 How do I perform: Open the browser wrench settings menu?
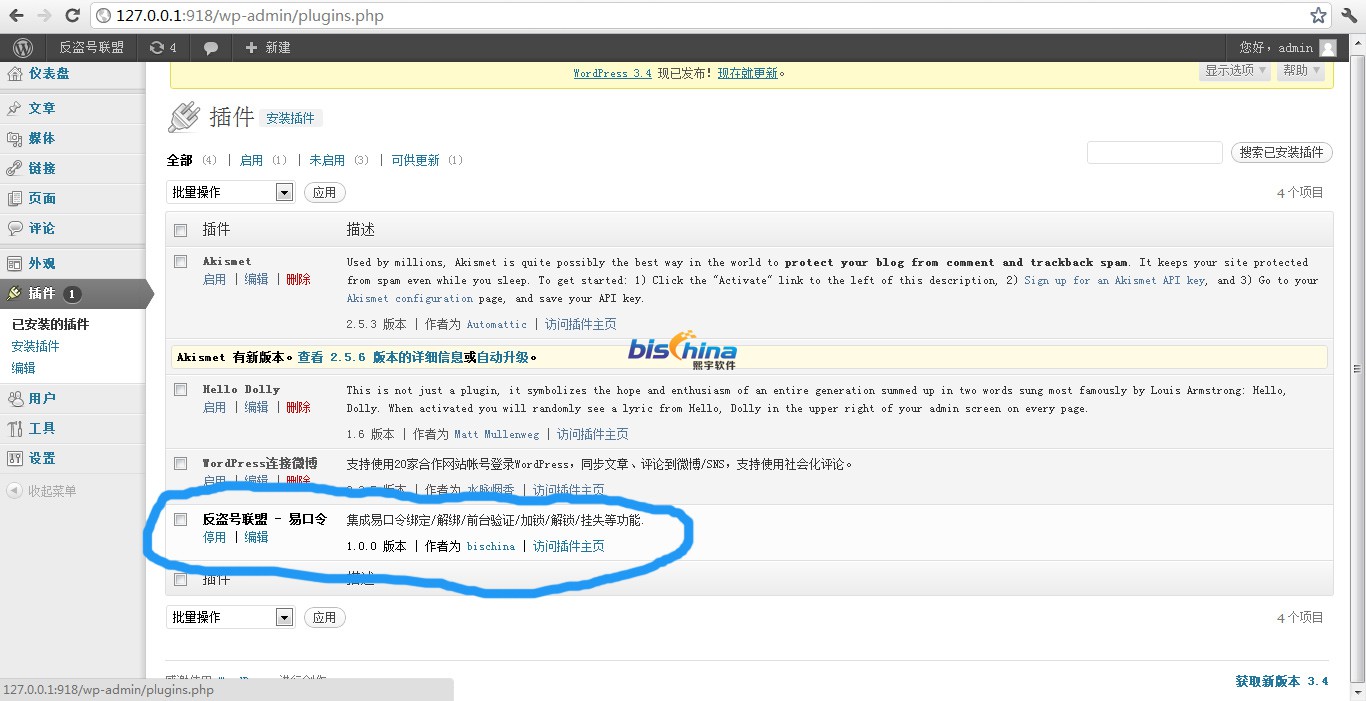point(1349,15)
